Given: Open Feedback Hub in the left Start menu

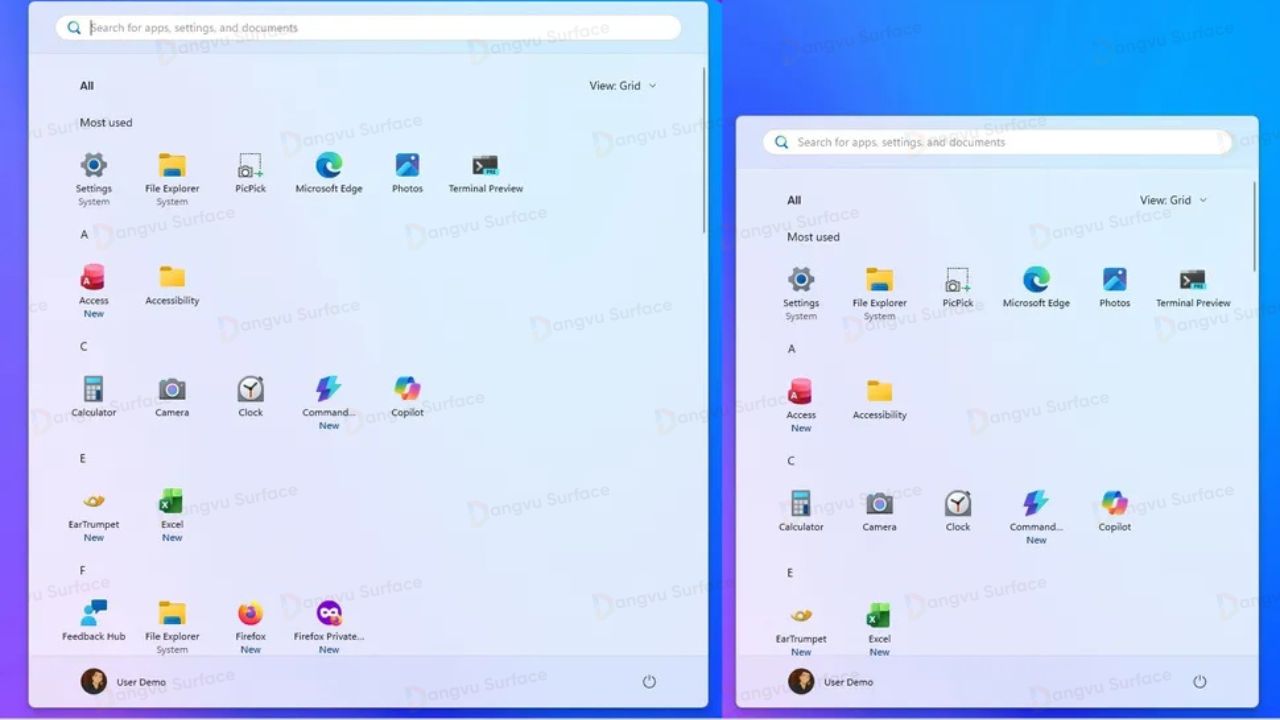Looking at the screenshot, I should pyautogui.click(x=94, y=621).
